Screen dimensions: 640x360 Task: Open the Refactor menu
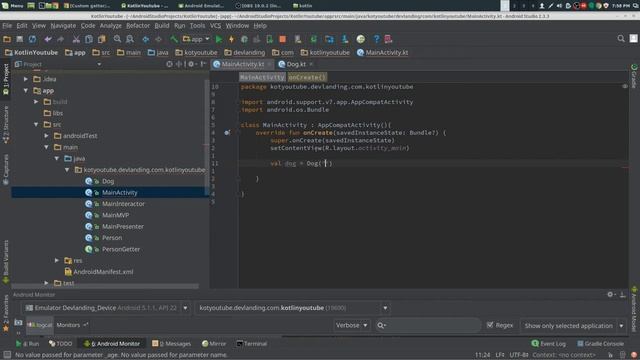138,25
